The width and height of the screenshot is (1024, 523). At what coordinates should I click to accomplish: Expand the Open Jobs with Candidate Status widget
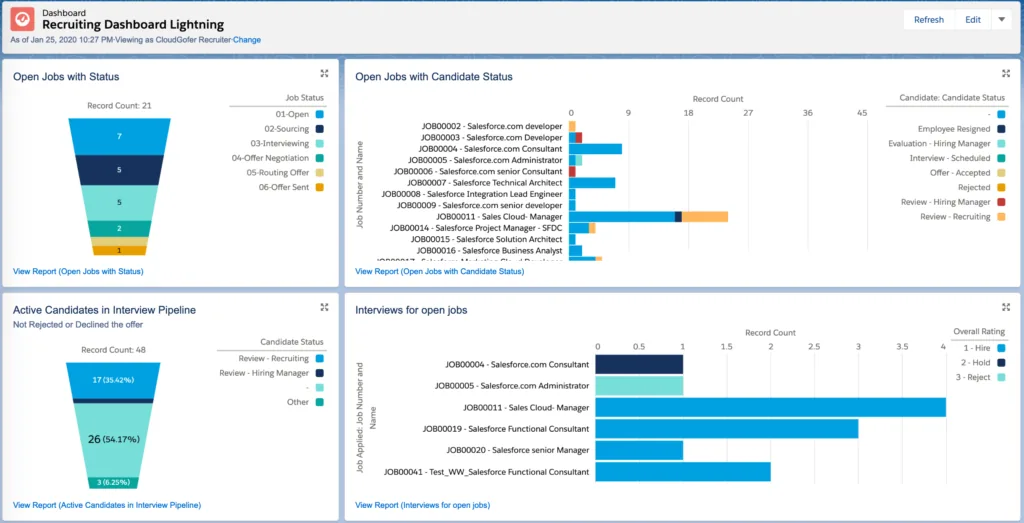pyautogui.click(x=1006, y=73)
